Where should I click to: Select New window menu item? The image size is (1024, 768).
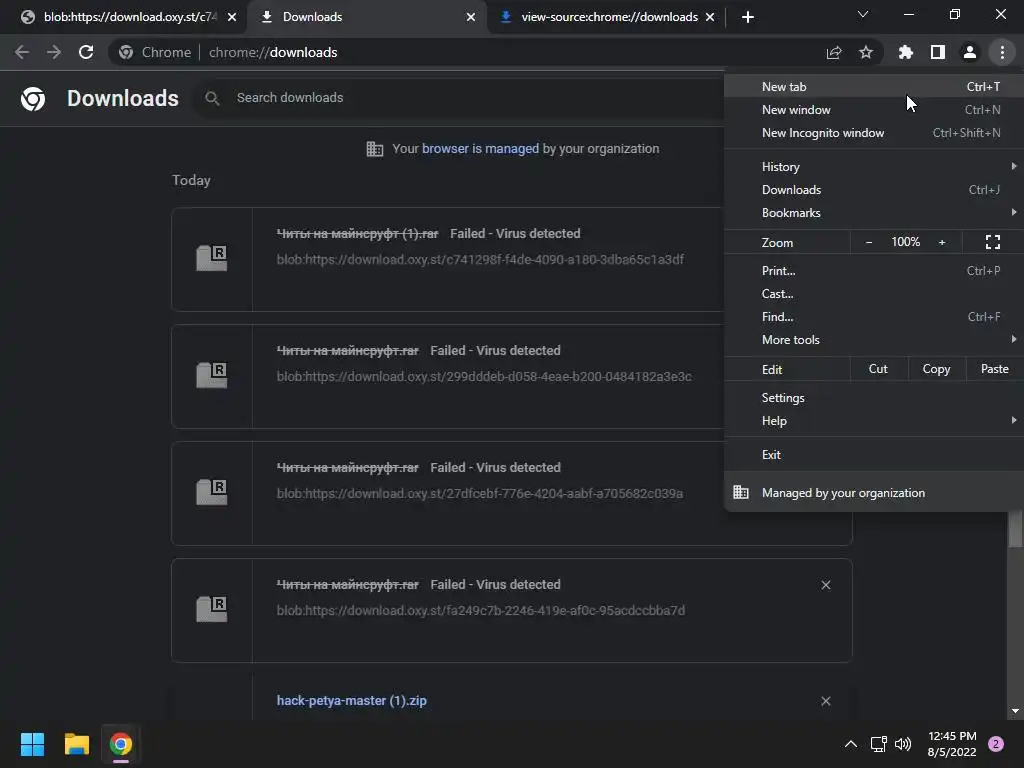[x=874, y=110]
